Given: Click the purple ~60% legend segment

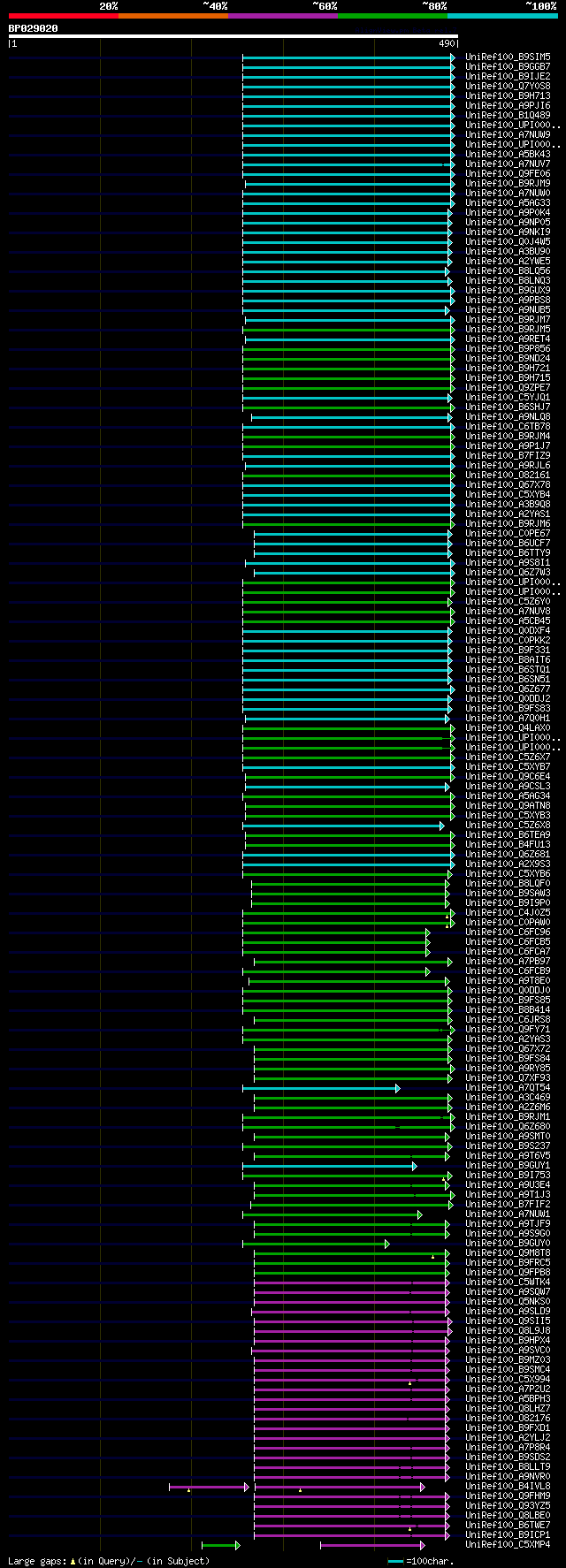Looking at the screenshot, I should tap(283, 16).
